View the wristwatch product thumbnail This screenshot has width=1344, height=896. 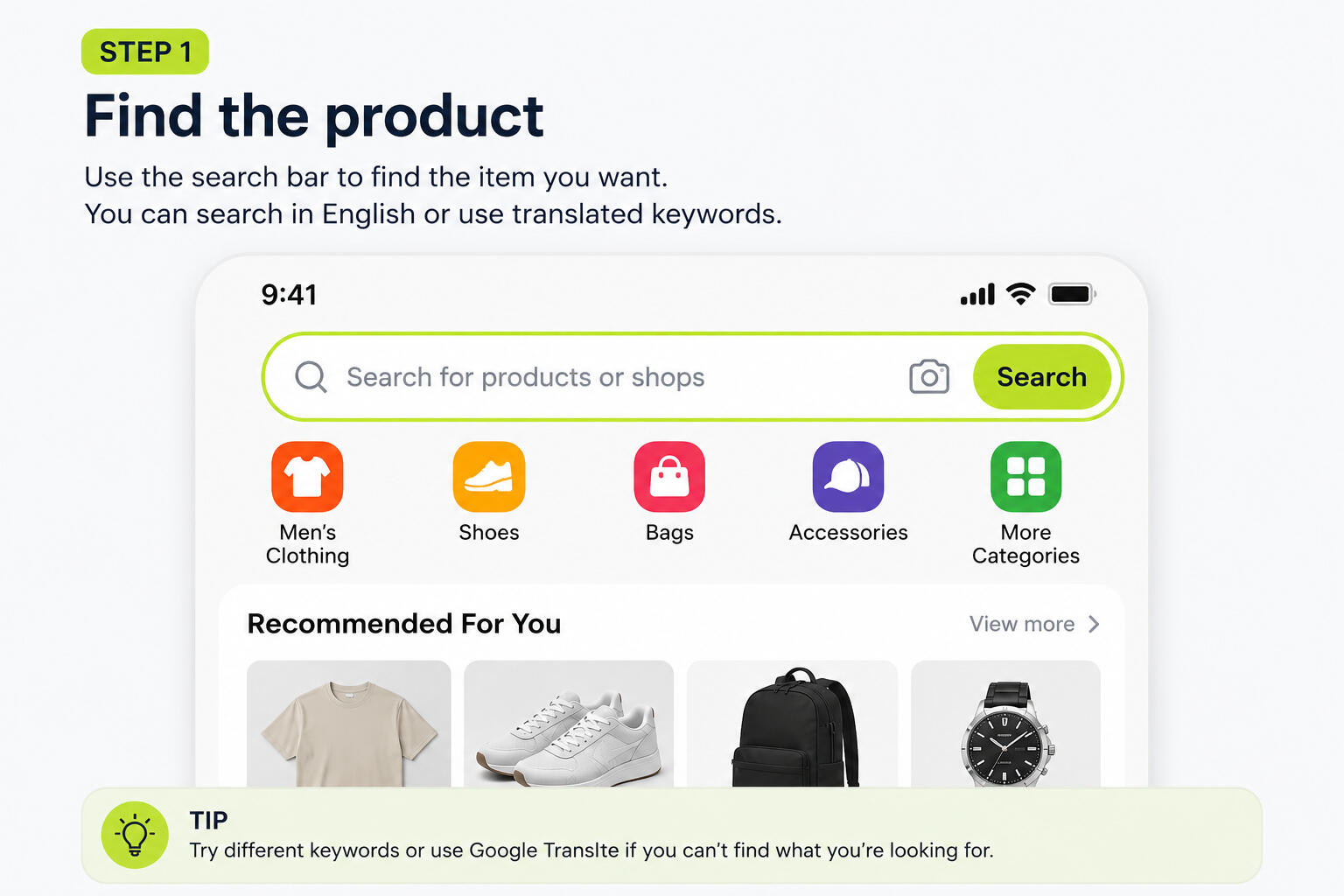coord(1005,724)
